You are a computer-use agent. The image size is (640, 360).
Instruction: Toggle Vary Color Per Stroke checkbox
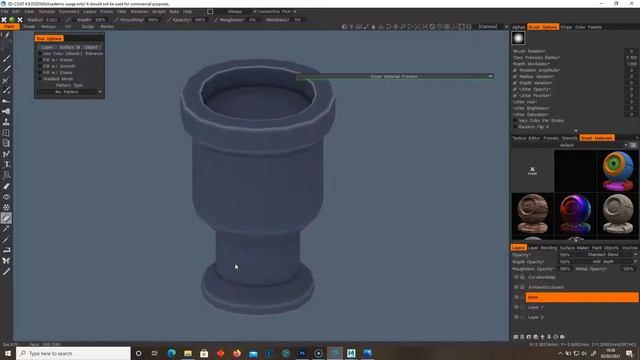pyautogui.click(x=515, y=121)
